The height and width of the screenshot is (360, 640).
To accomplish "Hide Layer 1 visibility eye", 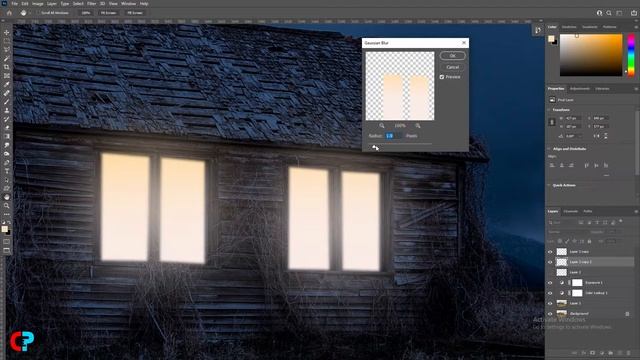I will click(550, 303).
